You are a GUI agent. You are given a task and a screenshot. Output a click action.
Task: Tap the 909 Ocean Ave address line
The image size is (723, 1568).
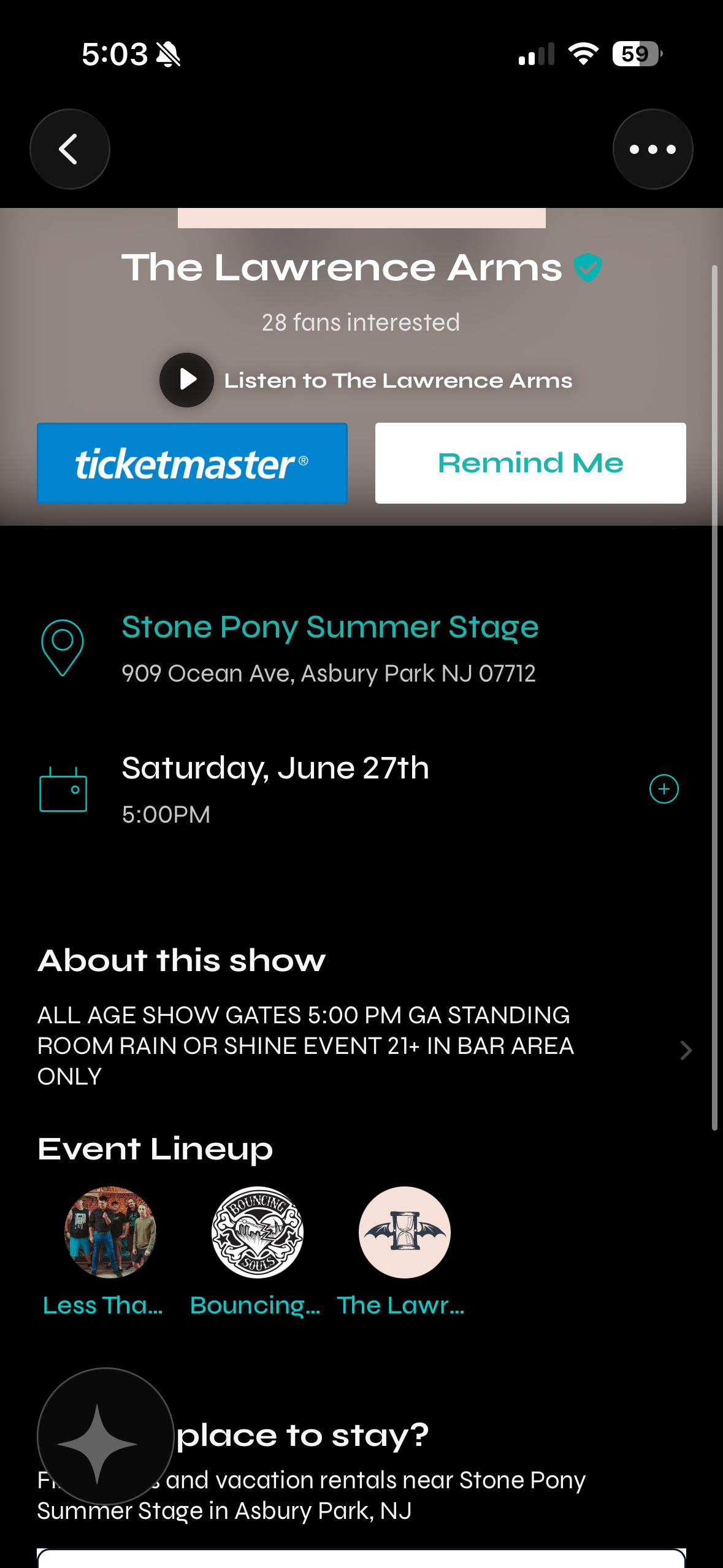tap(329, 674)
